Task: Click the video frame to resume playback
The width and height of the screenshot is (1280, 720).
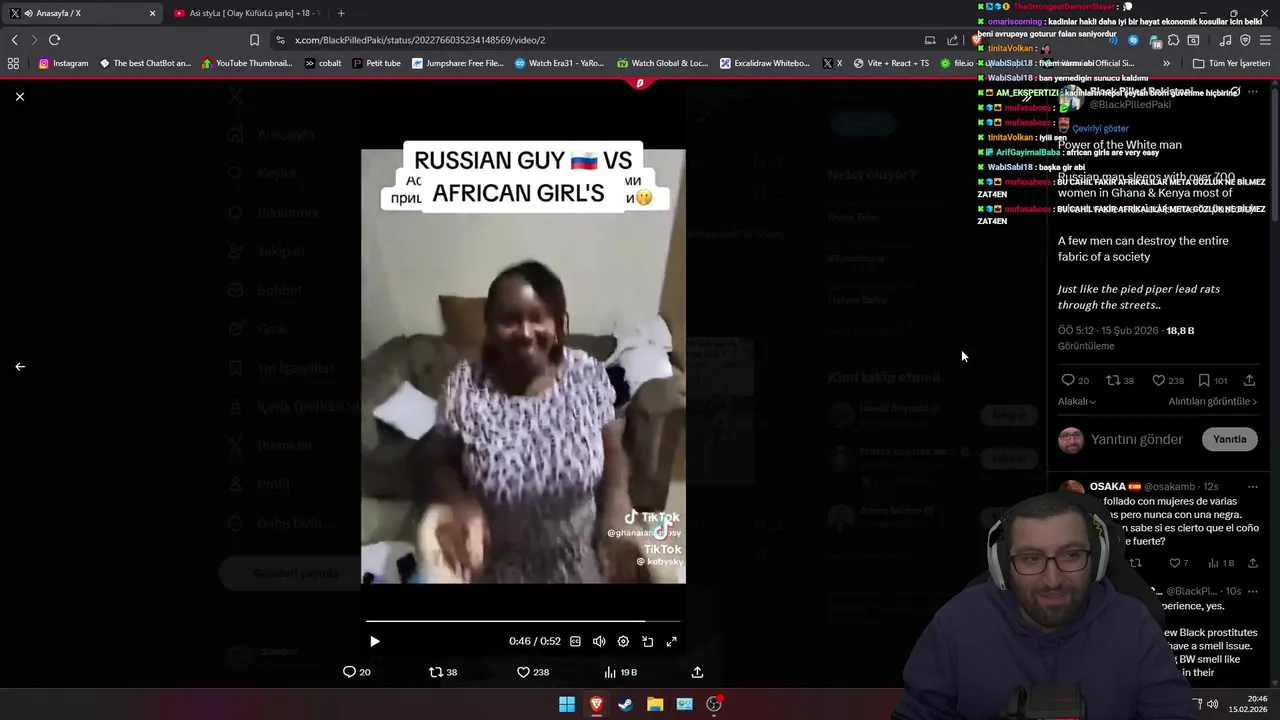Action: [x=523, y=366]
